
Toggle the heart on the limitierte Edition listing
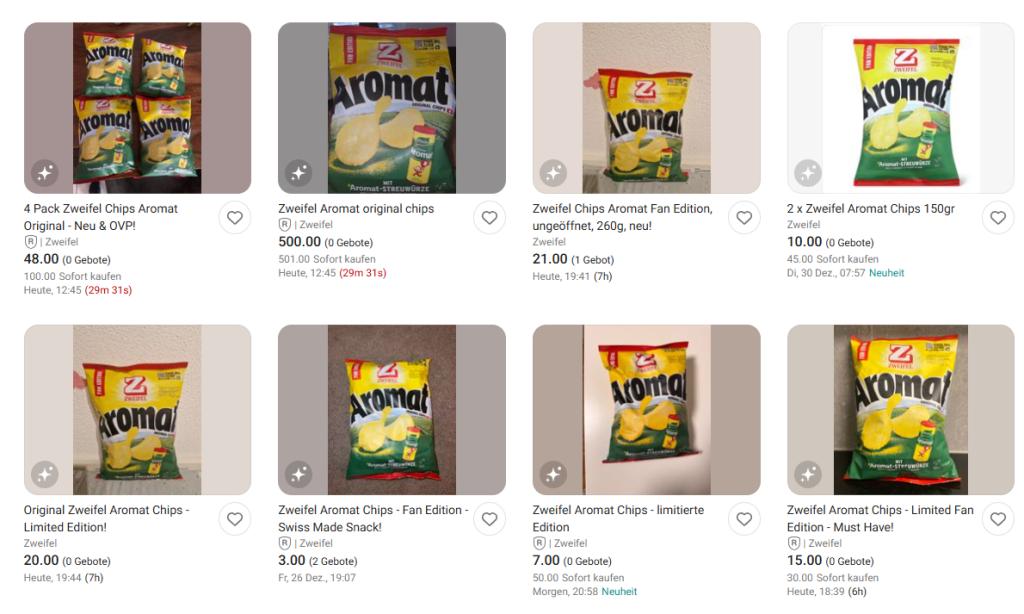(x=744, y=519)
